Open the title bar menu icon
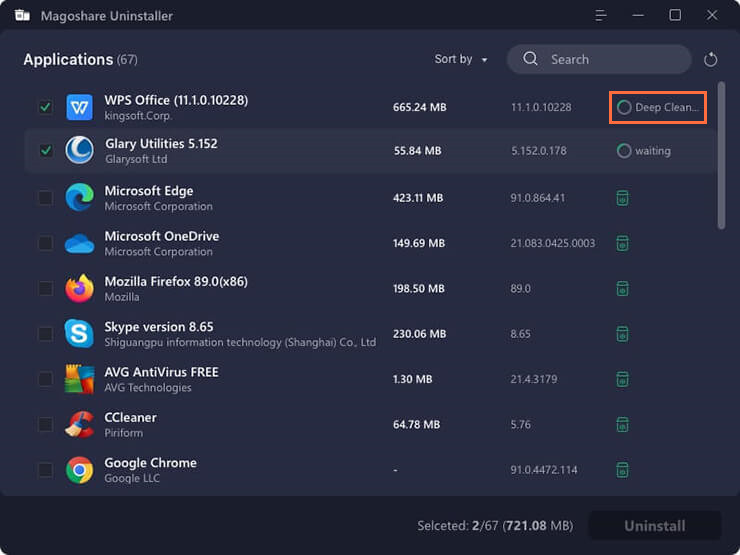Image resolution: width=740 pixels, height=555 pixels. pos(600,16)
